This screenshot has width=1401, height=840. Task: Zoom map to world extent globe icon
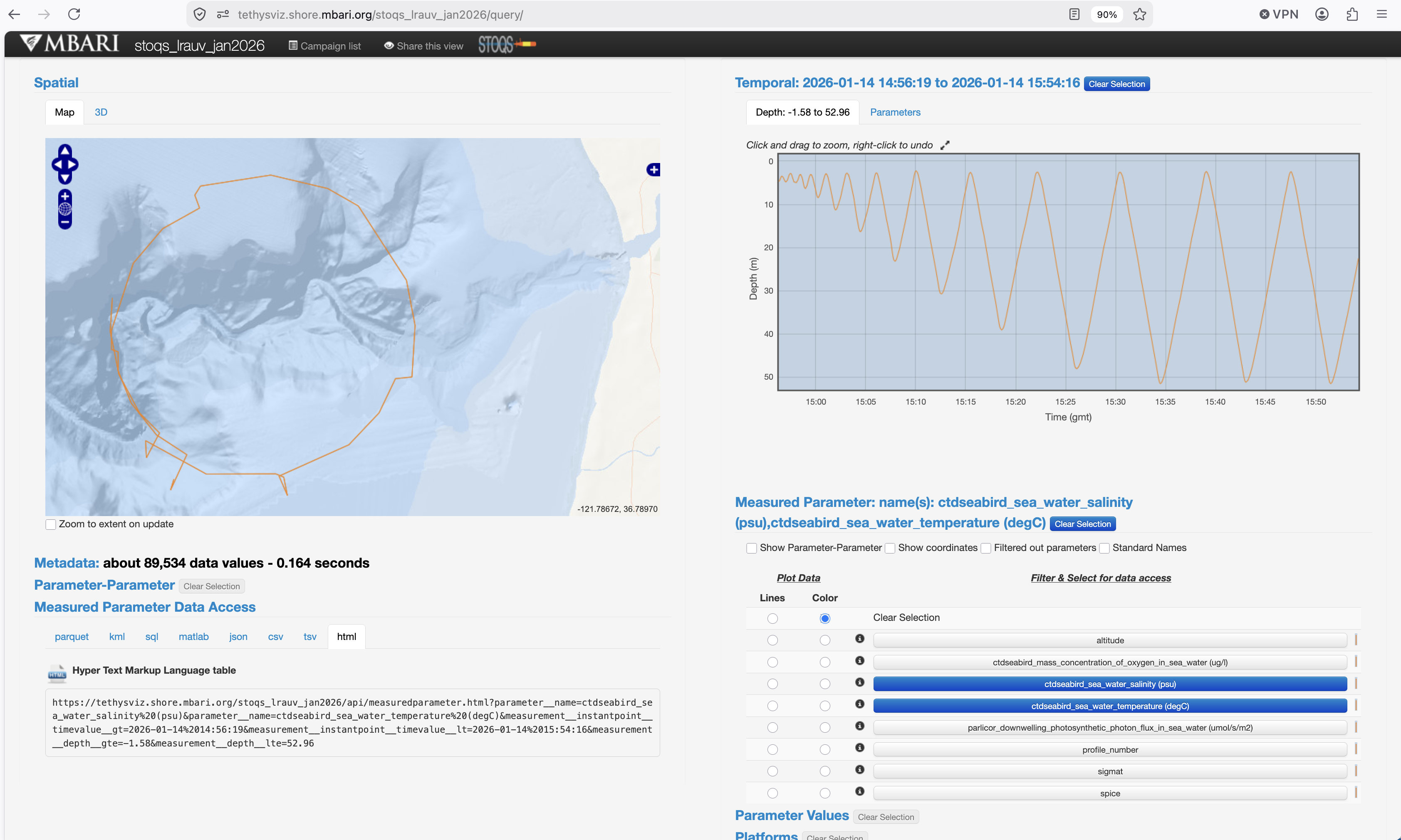click(65, 210)
